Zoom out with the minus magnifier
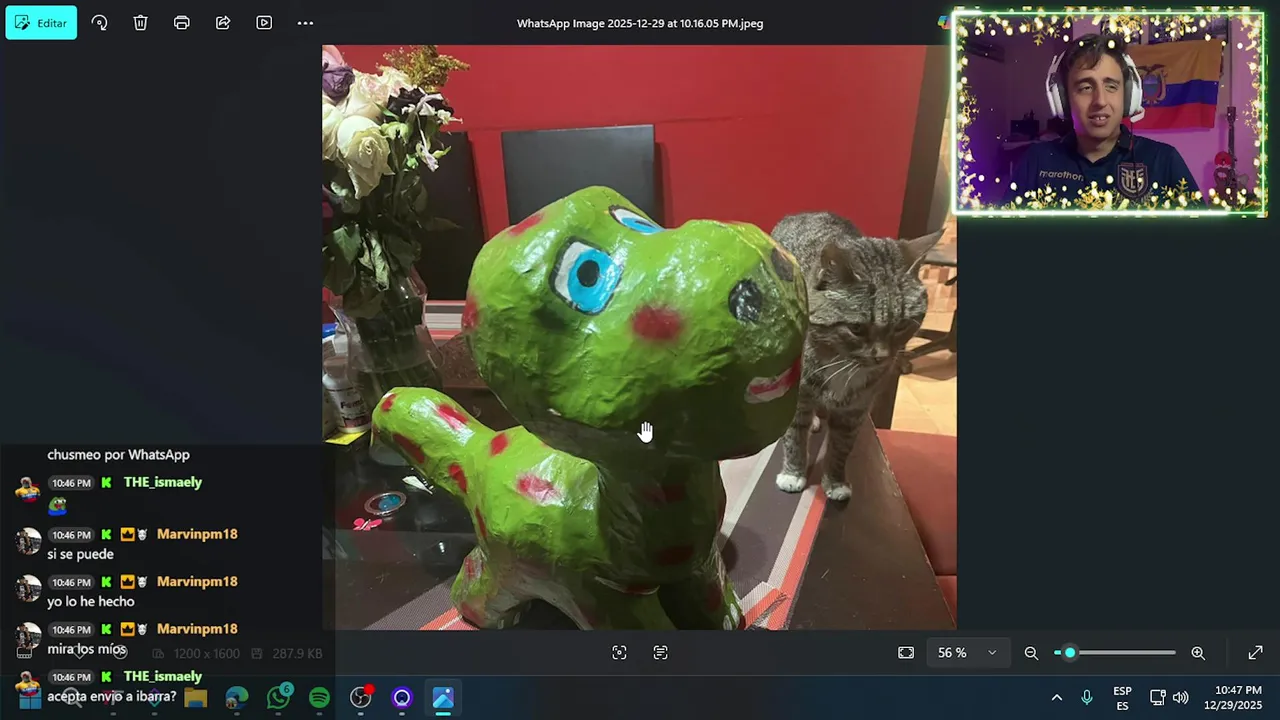Image resolution: width=1280 pixels, height=720 pixels. (x=1031, y=653)
